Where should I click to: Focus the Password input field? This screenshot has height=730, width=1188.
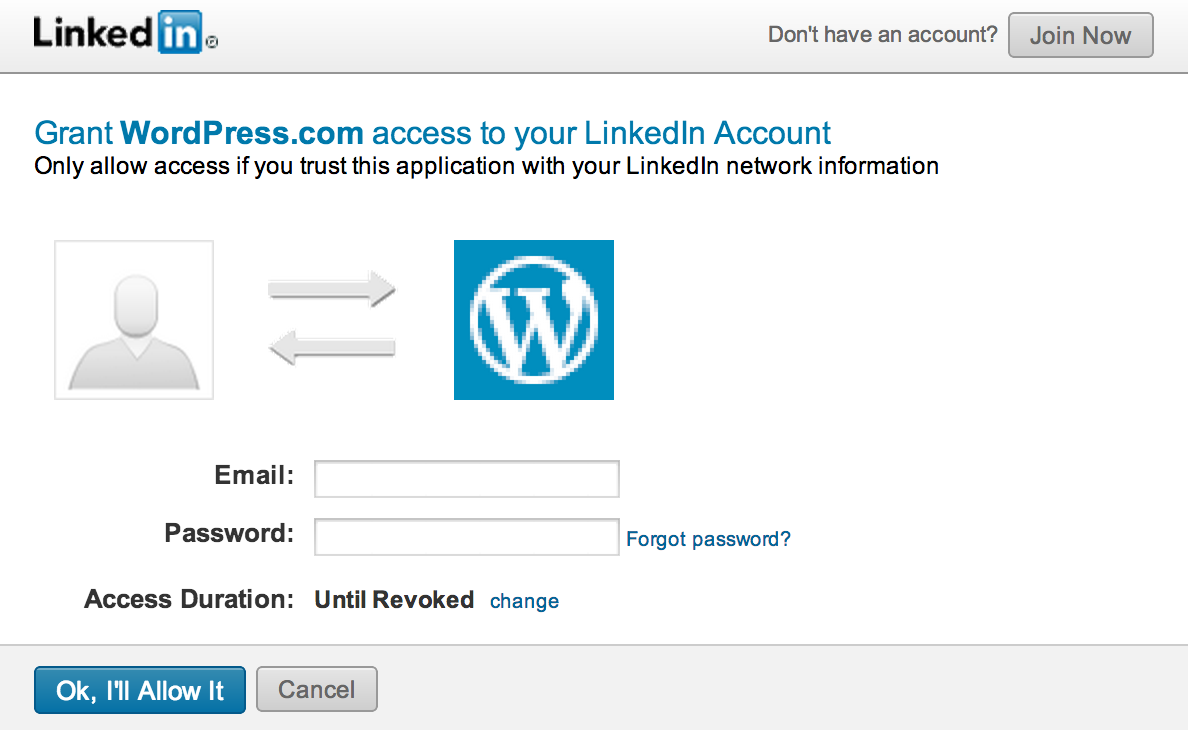click(467, 537)
